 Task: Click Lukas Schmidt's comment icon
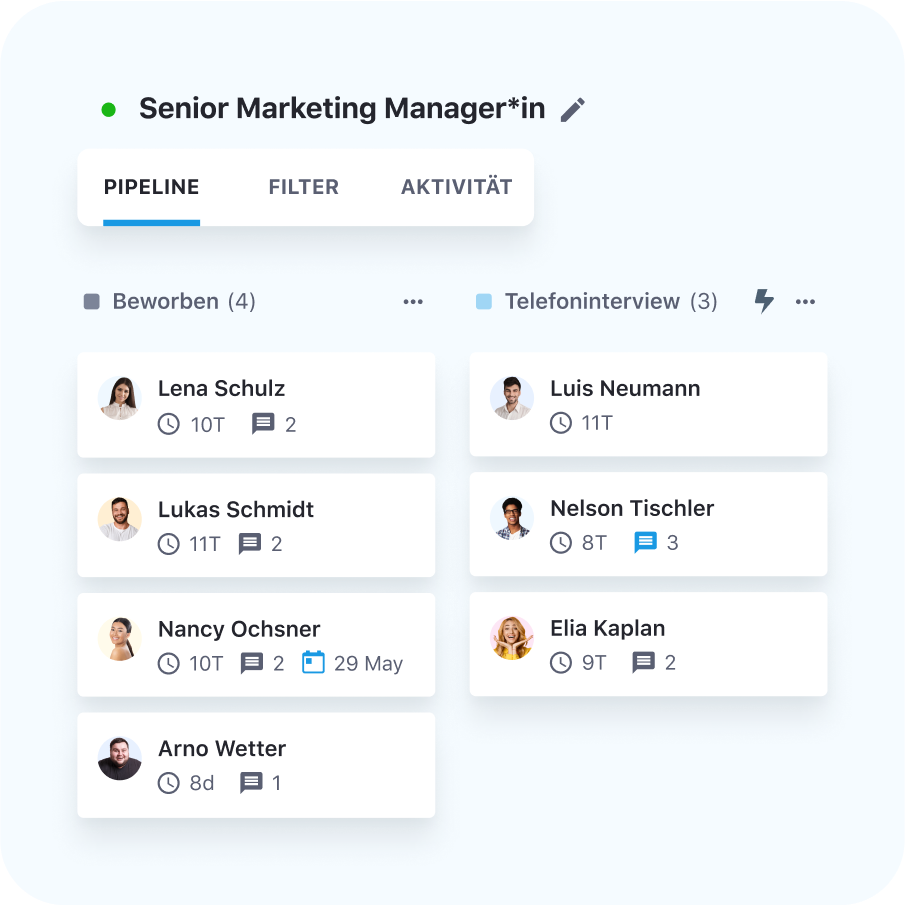(x=250, y=544)
